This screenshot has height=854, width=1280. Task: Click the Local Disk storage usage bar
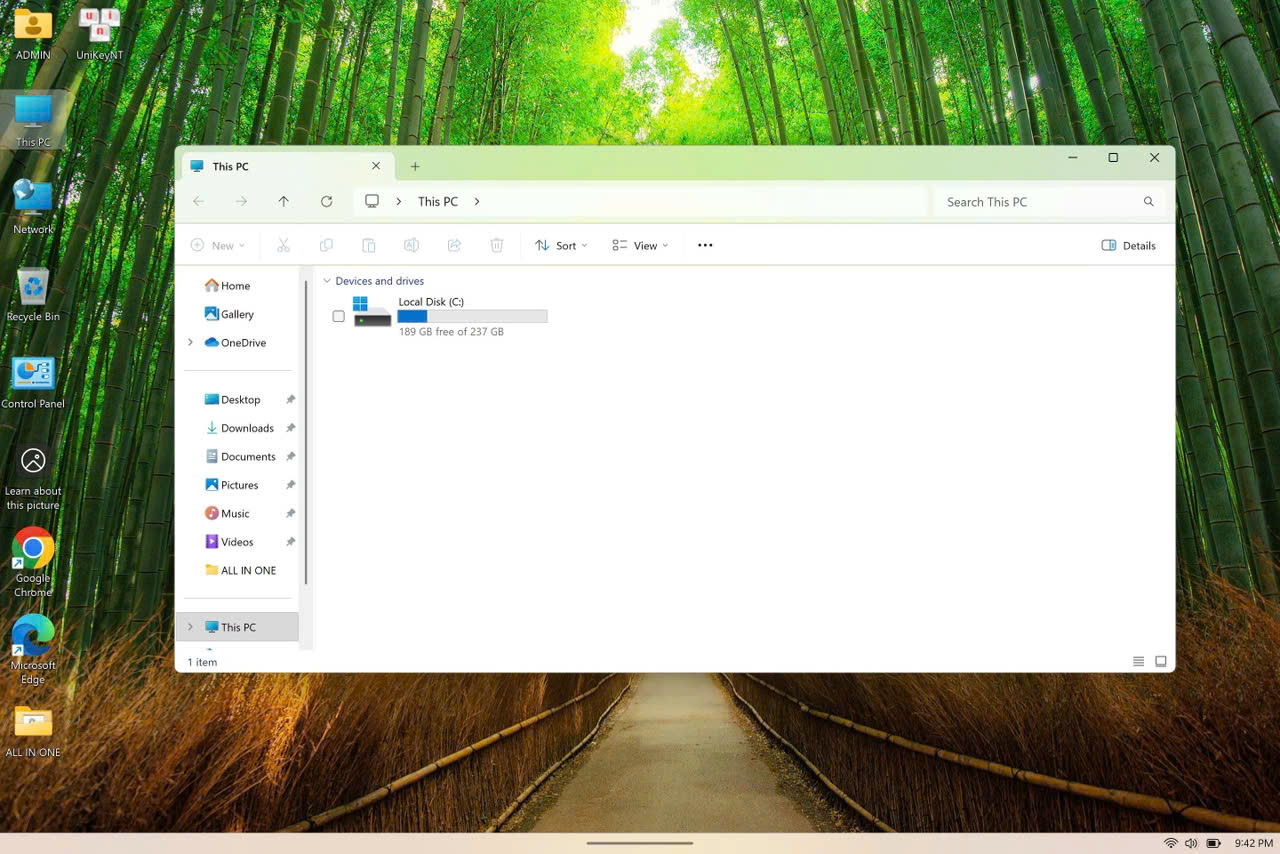pos(472,317)
